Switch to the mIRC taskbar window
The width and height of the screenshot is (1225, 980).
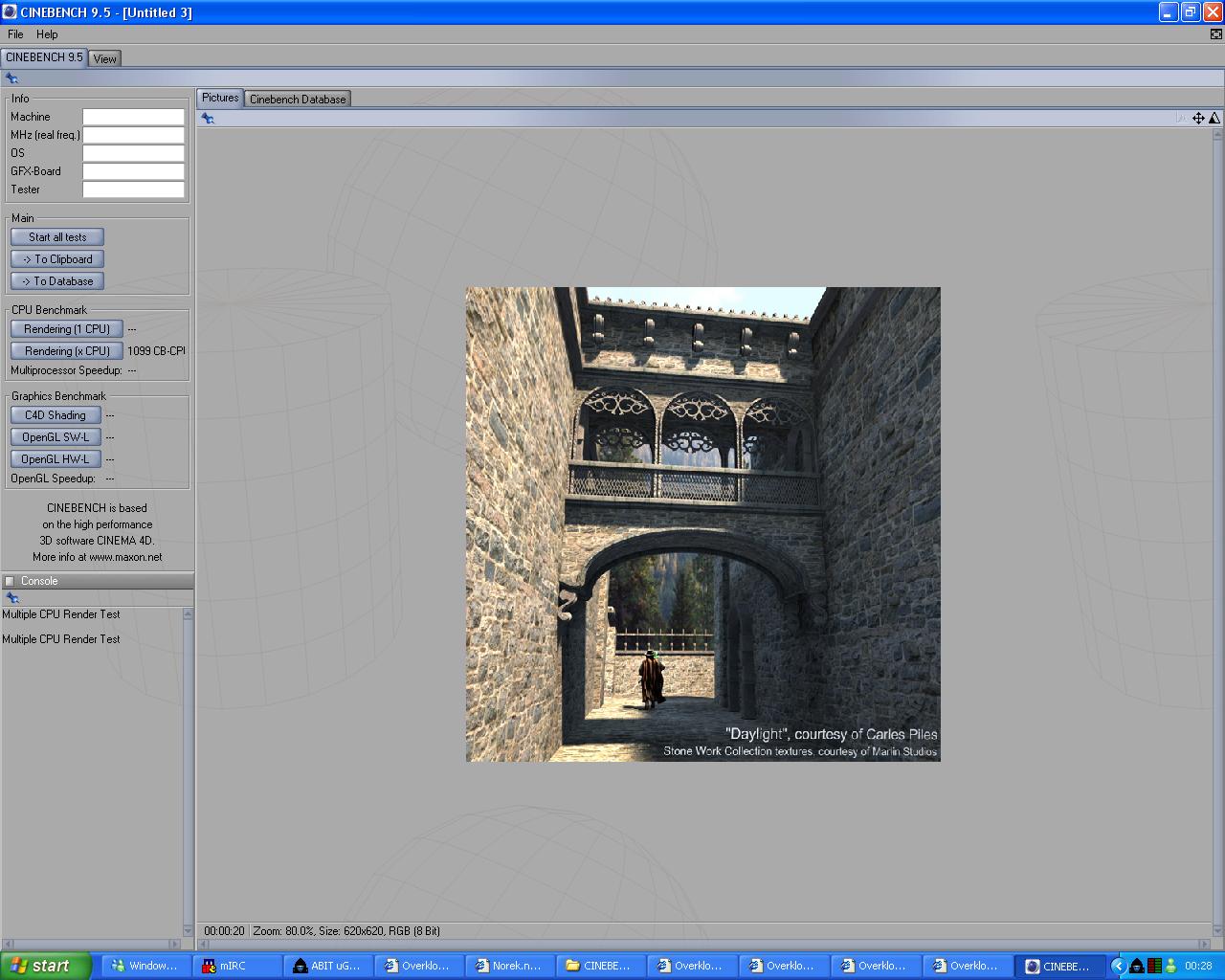237,966
